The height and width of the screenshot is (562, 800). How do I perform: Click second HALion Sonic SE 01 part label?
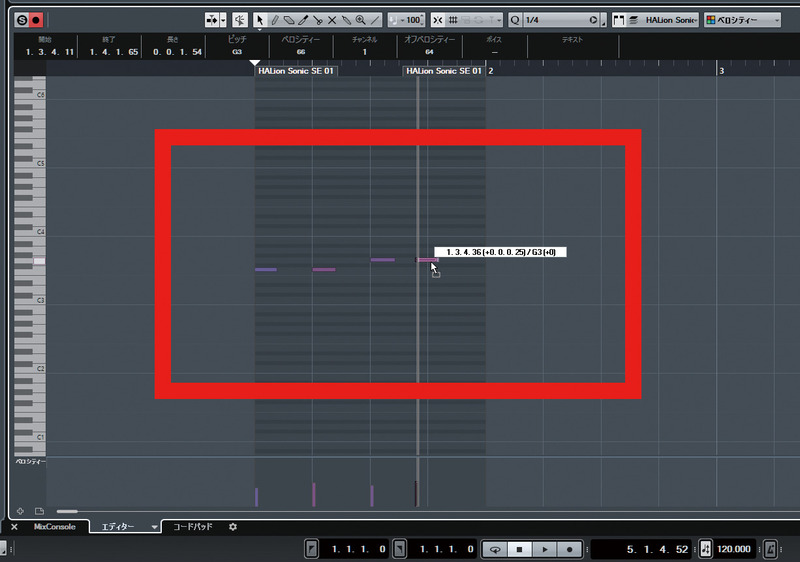click(x=444, y=71)
